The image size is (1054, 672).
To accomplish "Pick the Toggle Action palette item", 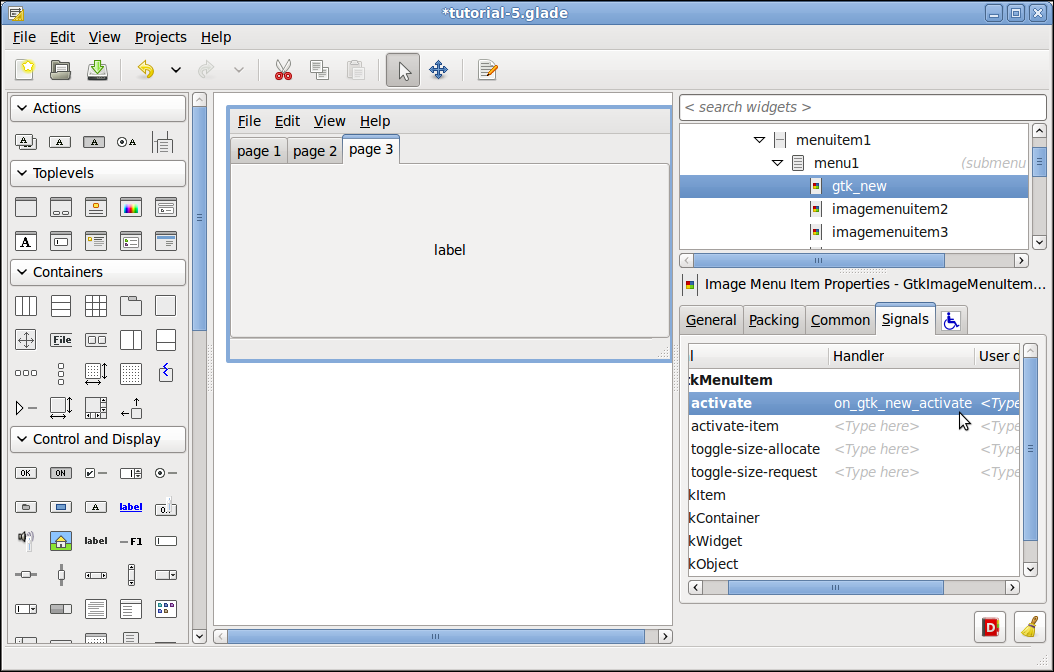I will [93, 142].
